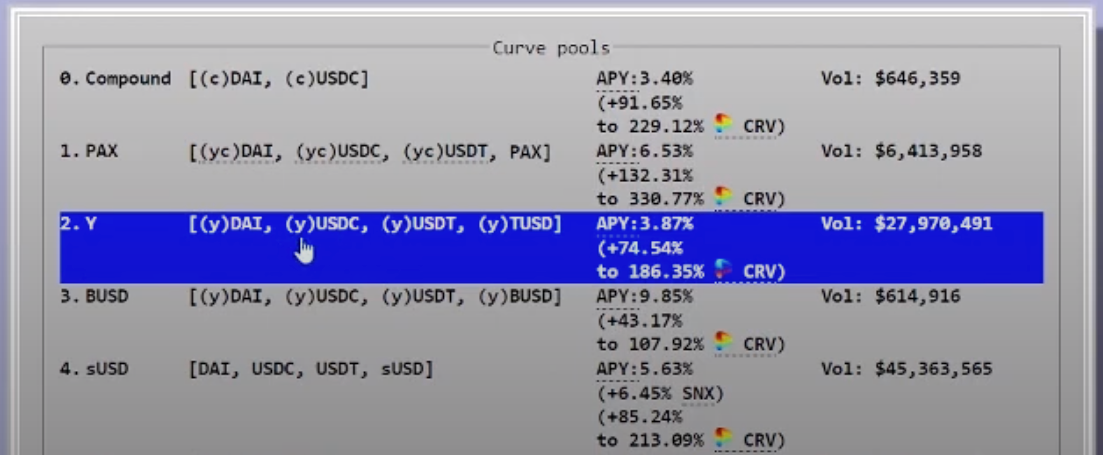Click the to 107.92% CRV boost value
This screenshot has height=455, width=1103.
[650, 345]
